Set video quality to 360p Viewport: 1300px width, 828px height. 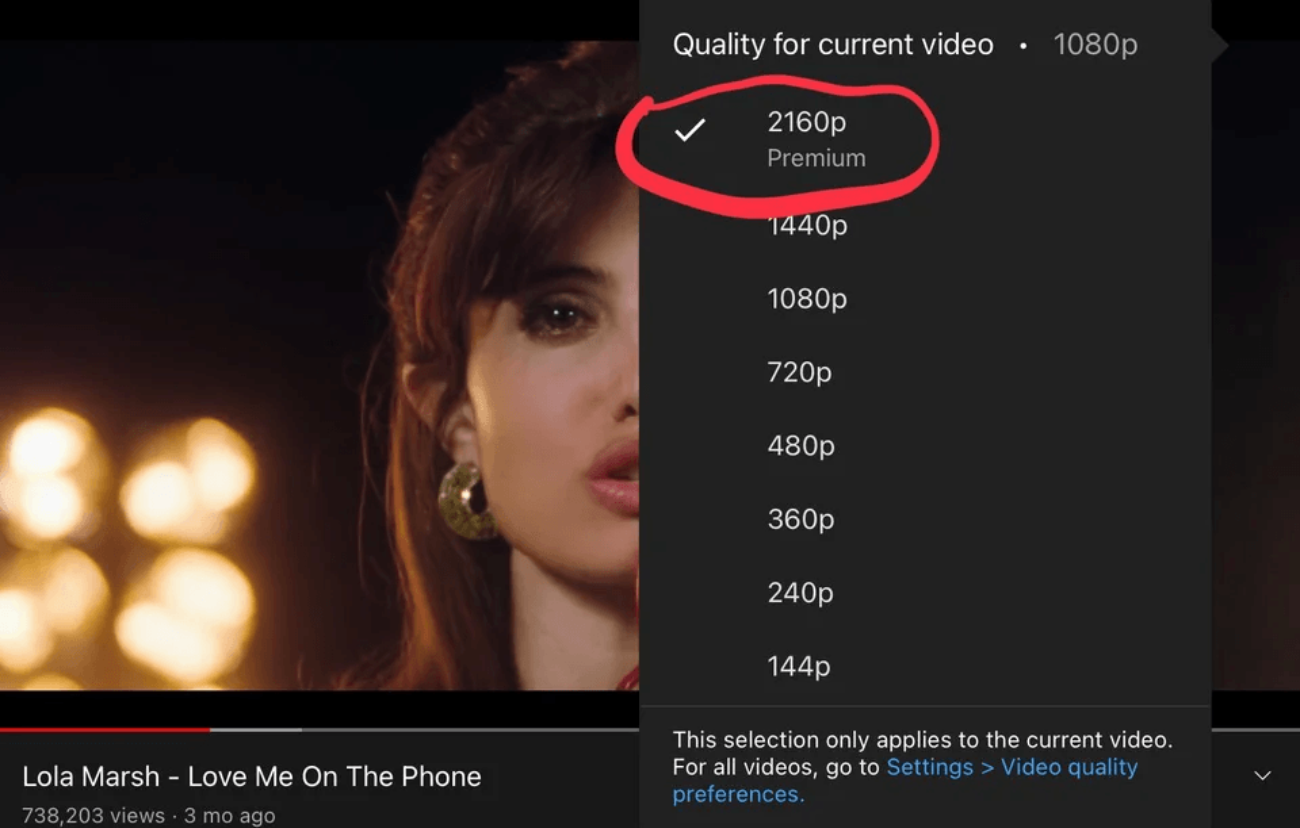pos(800,519)
